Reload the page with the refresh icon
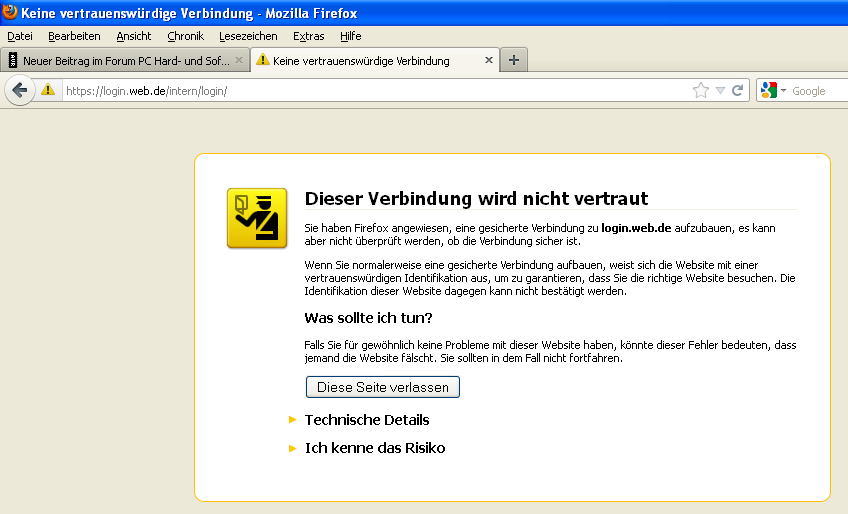This screenshot has height=514, width=848. pyautogui.click(x=737, y=90)
